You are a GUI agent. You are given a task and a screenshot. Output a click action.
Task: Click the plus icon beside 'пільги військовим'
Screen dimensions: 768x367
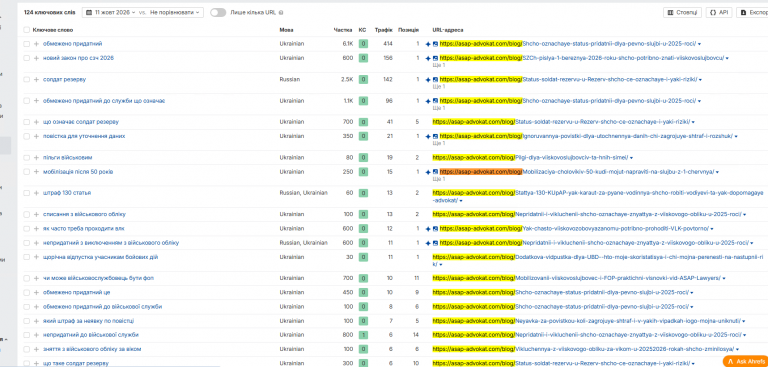pyautogui.click(x=36, y=158)
